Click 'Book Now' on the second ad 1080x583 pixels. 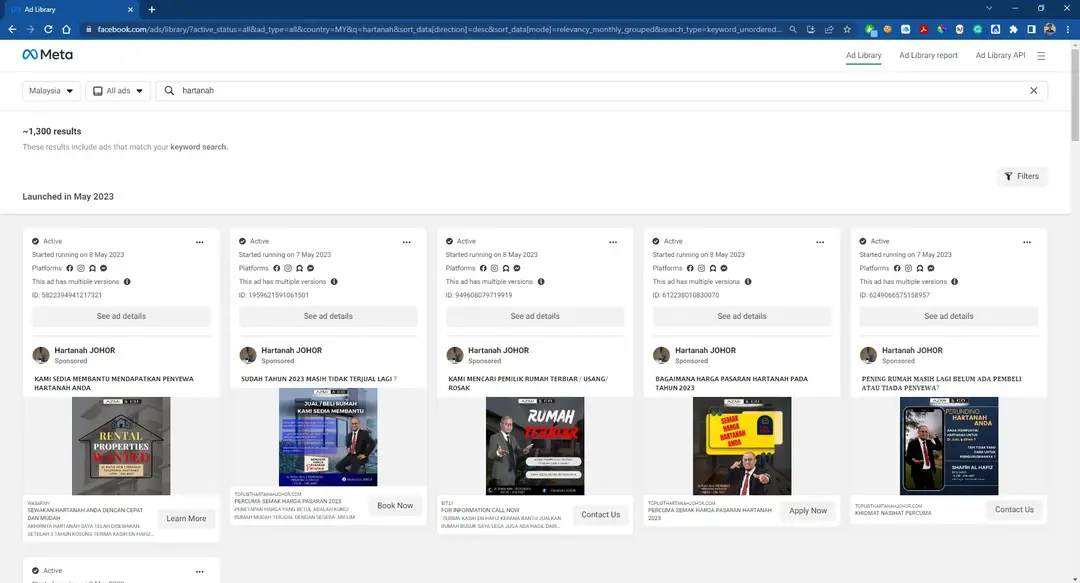pyautogui.click(x=395, y=506)
